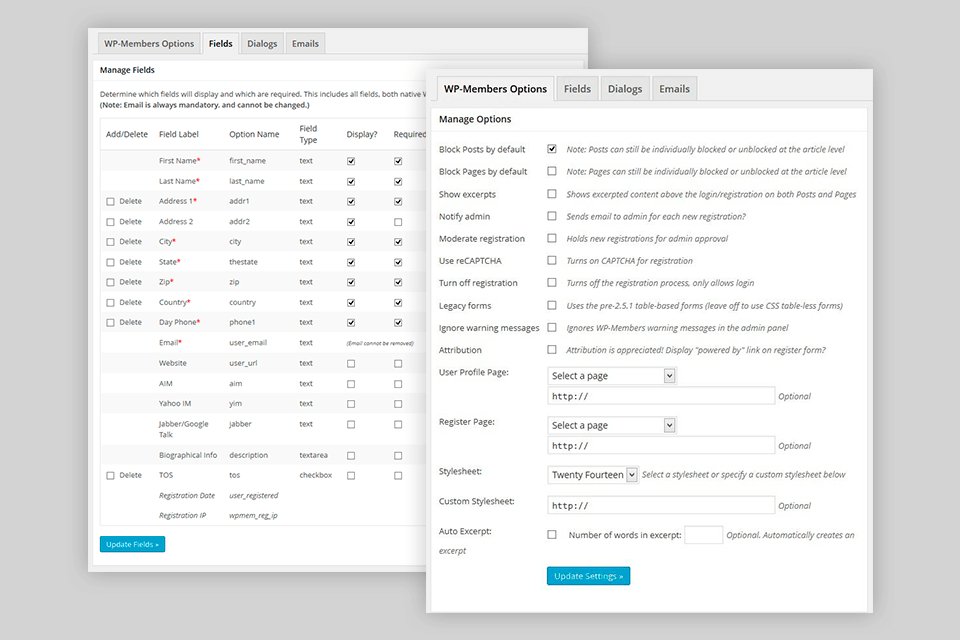The image size is (960, 640).
Task: Toggle Display checkbox for Address 2
Action: pyautogui.click(x=351, y=222)
